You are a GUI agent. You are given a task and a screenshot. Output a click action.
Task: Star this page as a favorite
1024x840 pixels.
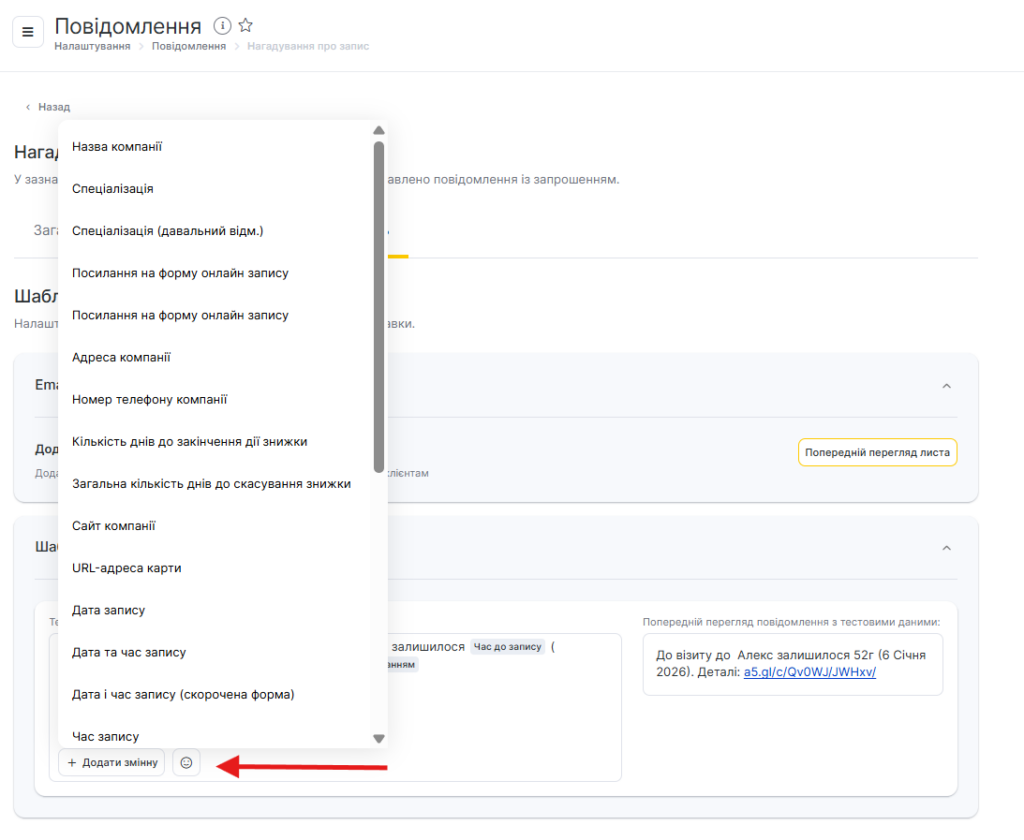click(246, 26)
